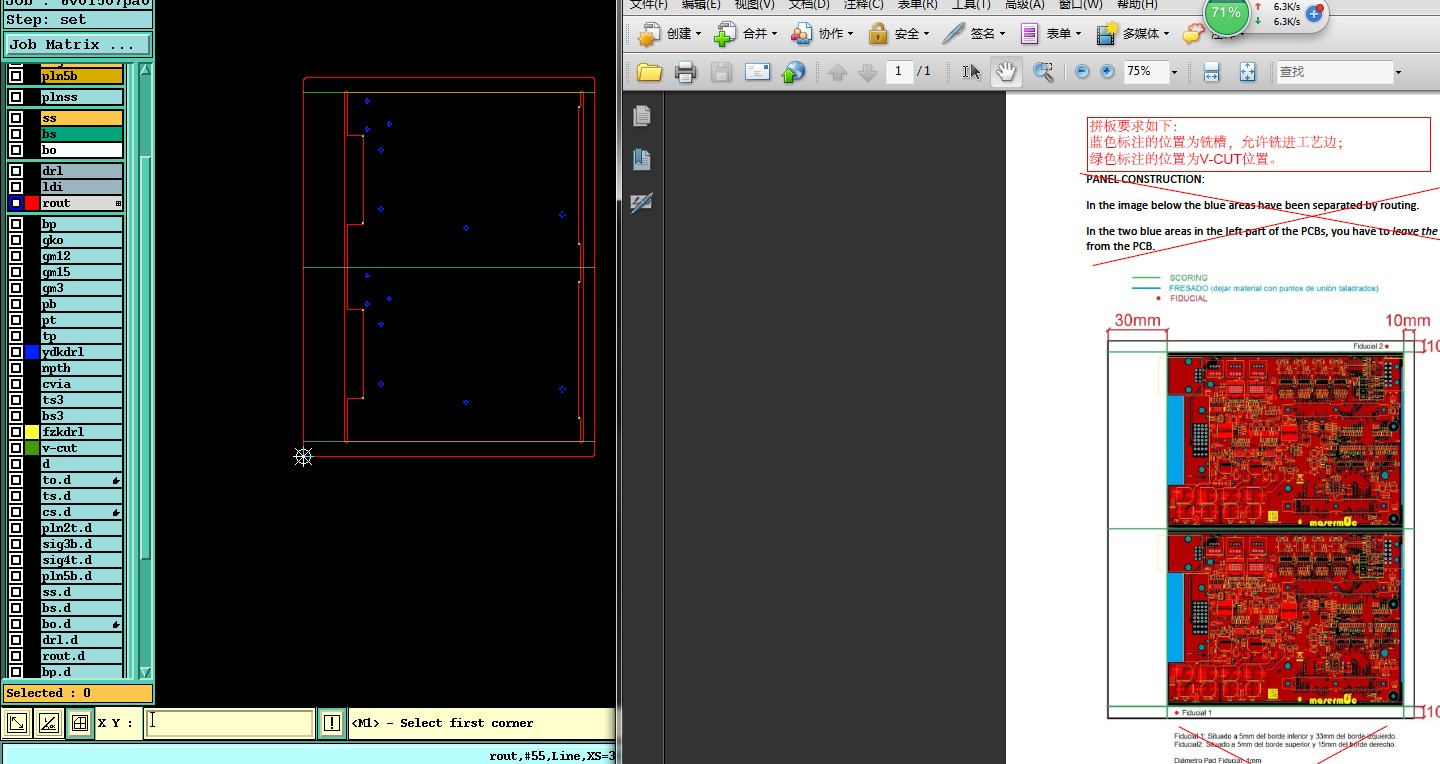Click the diagonal-arrow coordinate mode icon

[17, 723]
